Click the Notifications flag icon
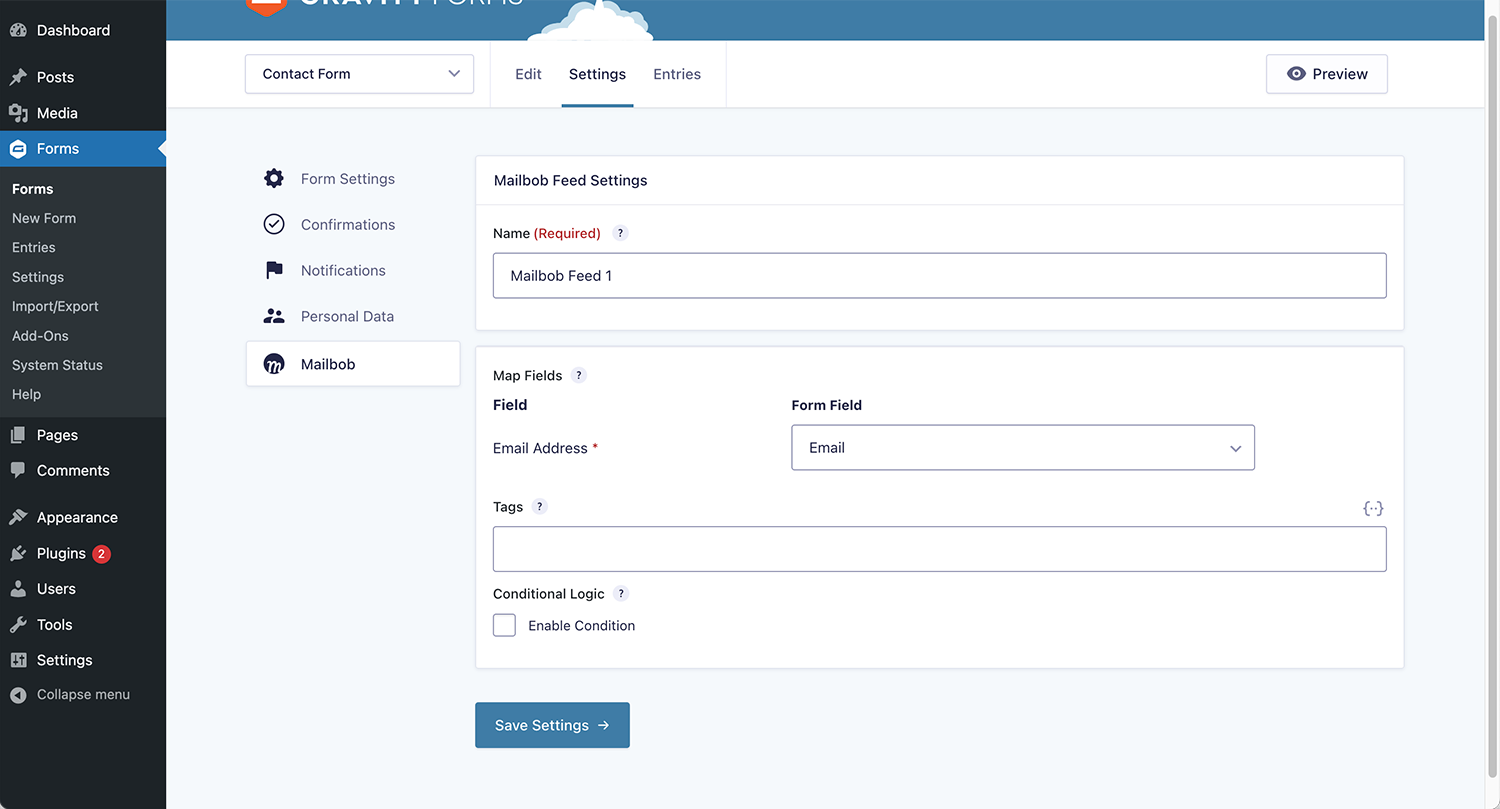This screenshot has width=1500, height=809. [274, 271]
